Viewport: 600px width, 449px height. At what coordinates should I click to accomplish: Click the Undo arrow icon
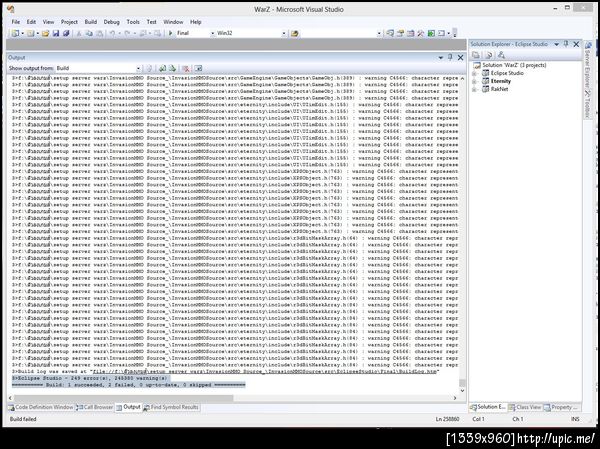[112, 33]
